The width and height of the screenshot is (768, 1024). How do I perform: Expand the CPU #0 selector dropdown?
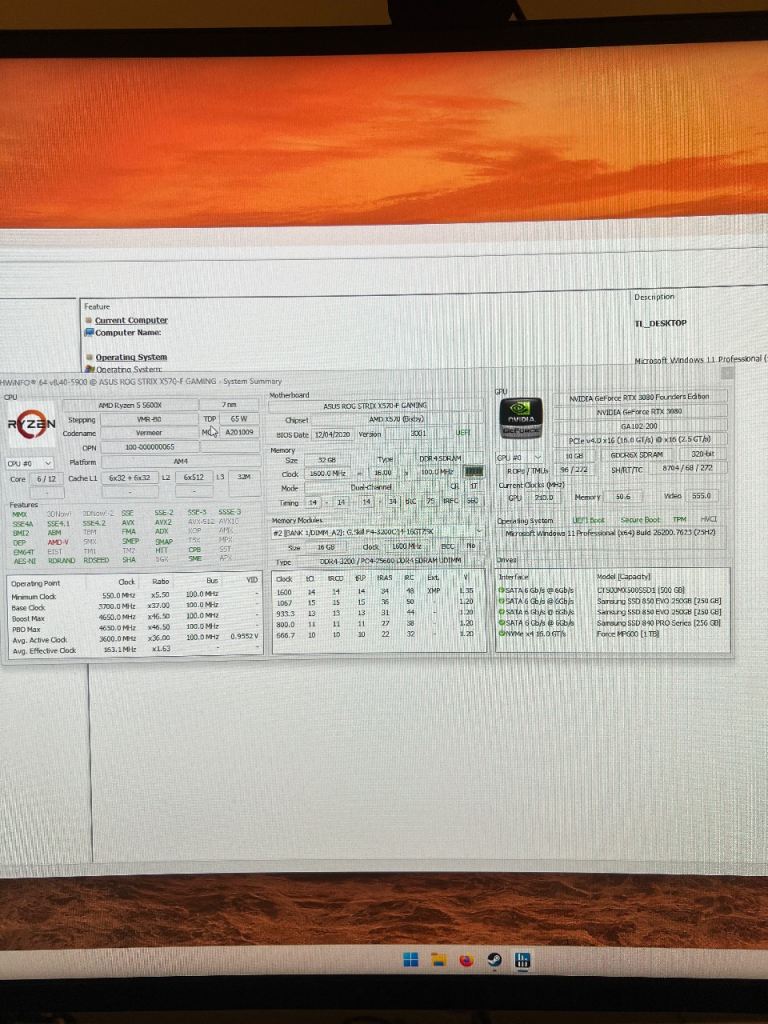(x=29, y=463)
